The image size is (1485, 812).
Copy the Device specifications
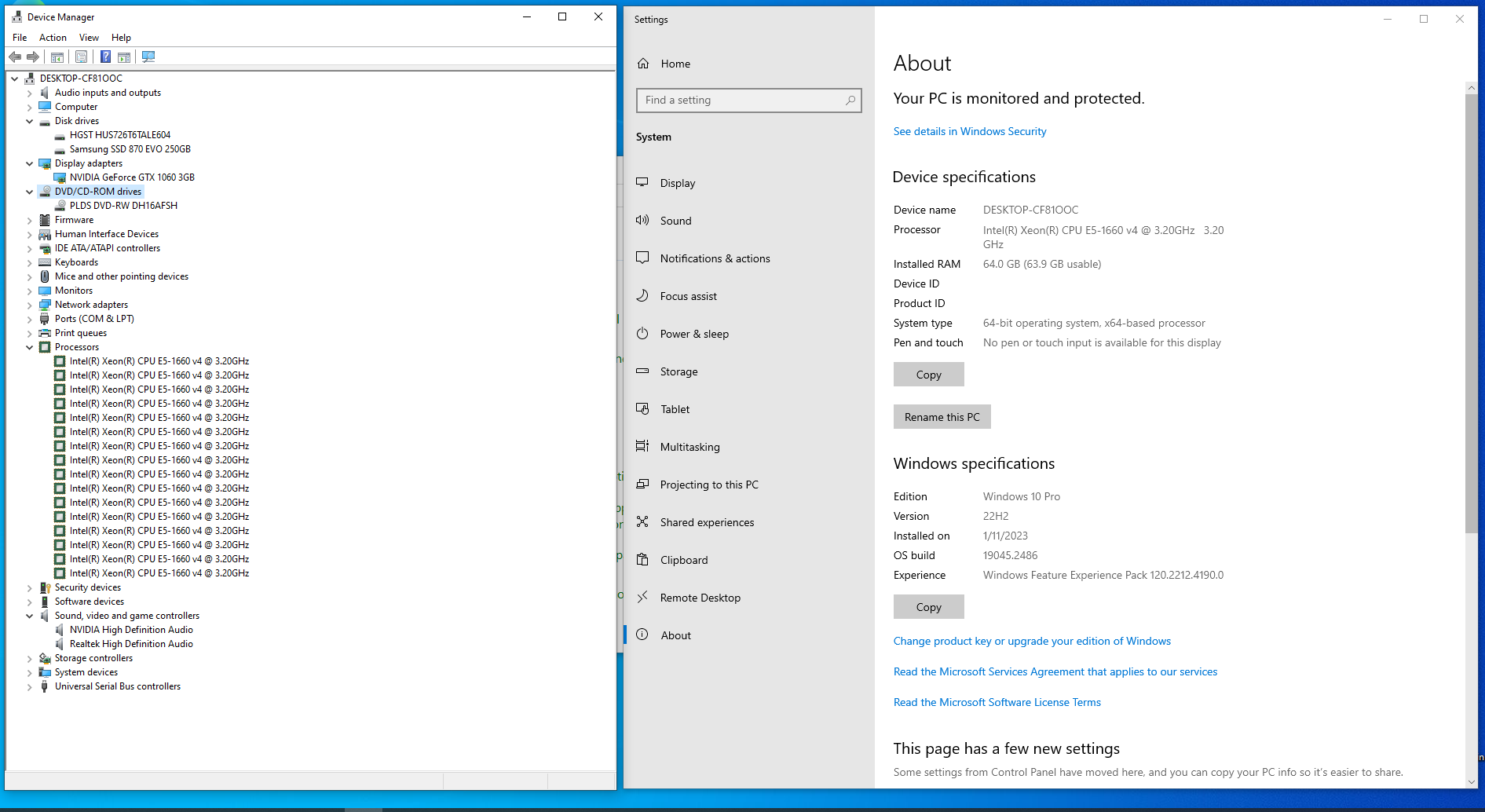point(928,375)
